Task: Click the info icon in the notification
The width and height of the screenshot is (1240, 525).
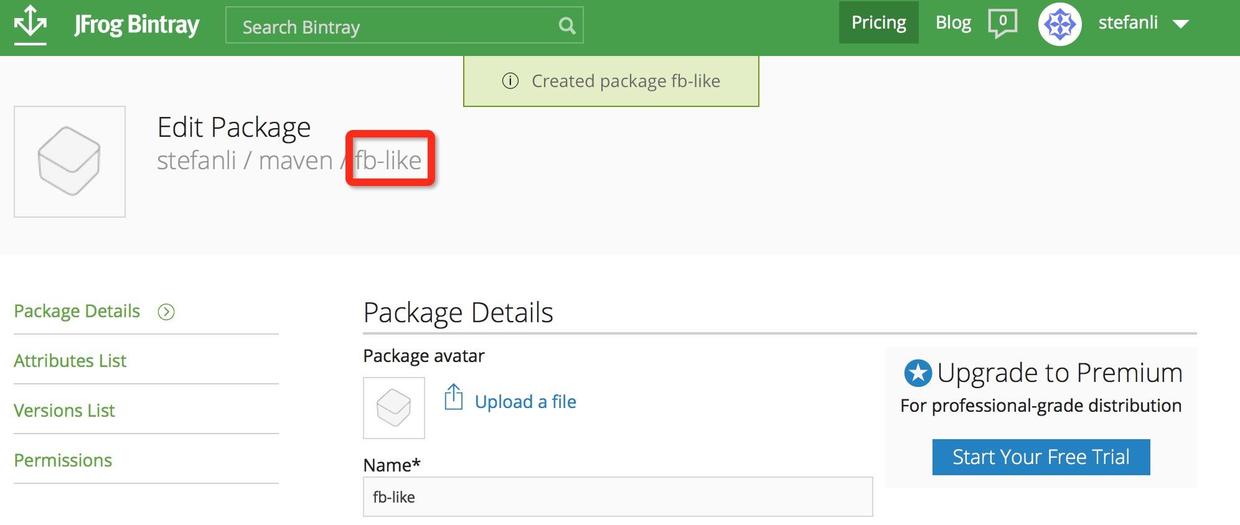Action: (510, 81)
